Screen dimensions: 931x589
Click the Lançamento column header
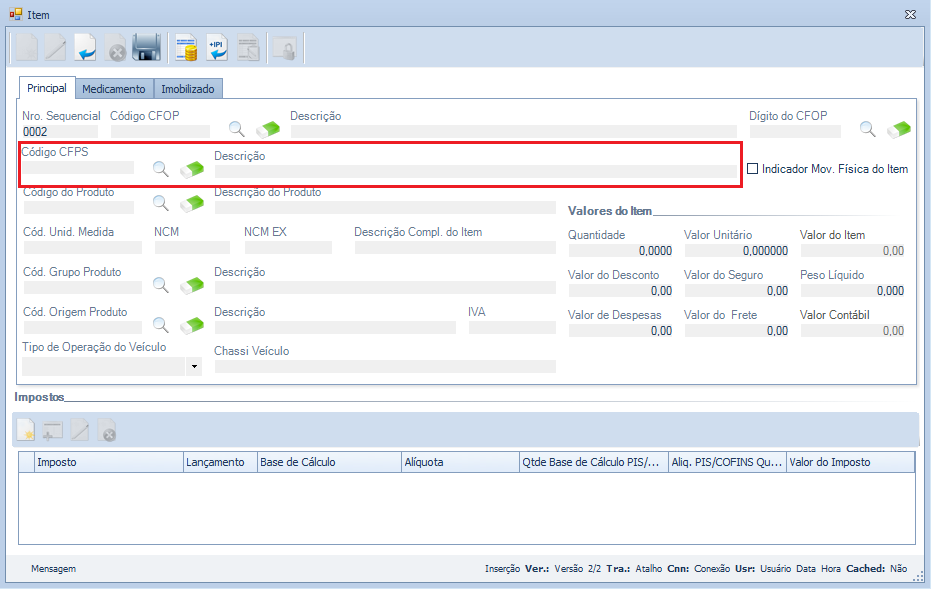tap(220, 462)
